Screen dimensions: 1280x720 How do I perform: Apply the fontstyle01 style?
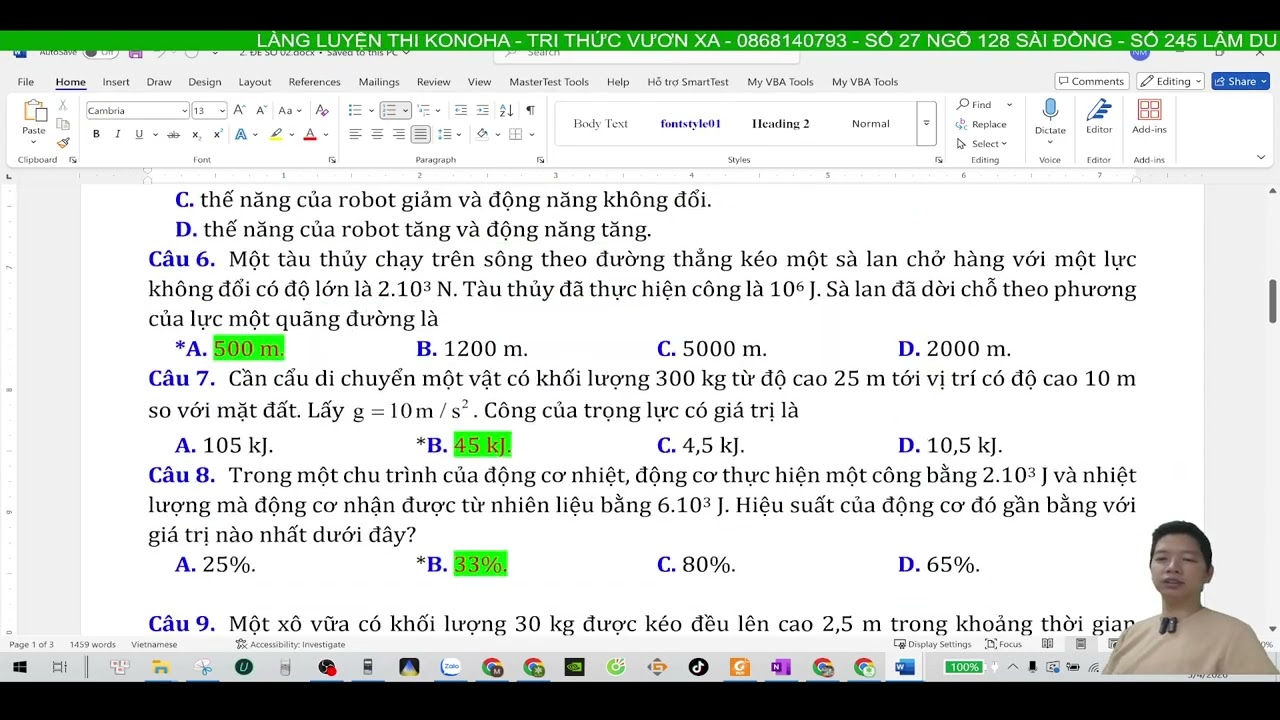[690, 124]
